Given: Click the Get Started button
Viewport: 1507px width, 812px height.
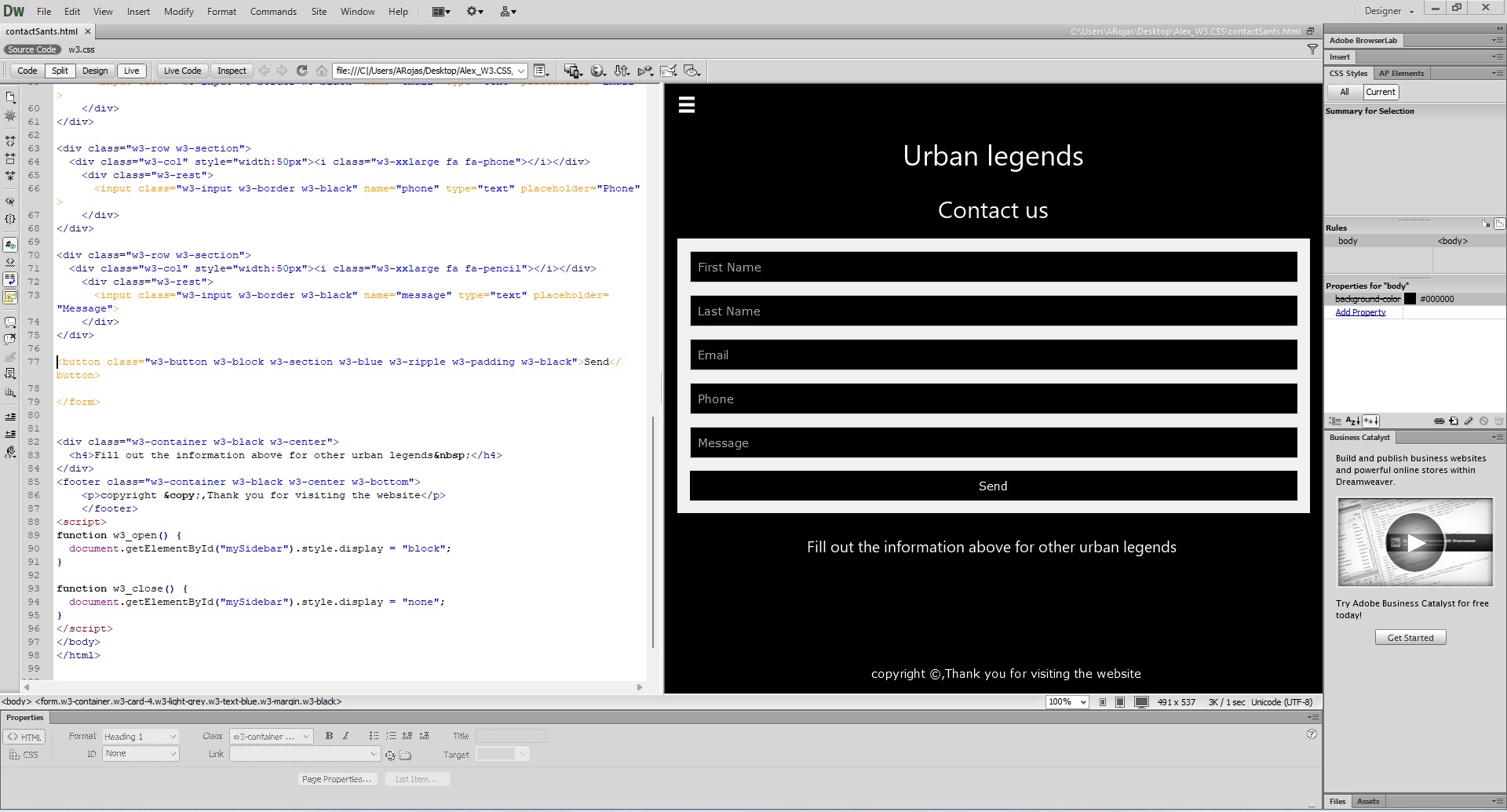Looking at the screenshot, I should click(1410, 638).
